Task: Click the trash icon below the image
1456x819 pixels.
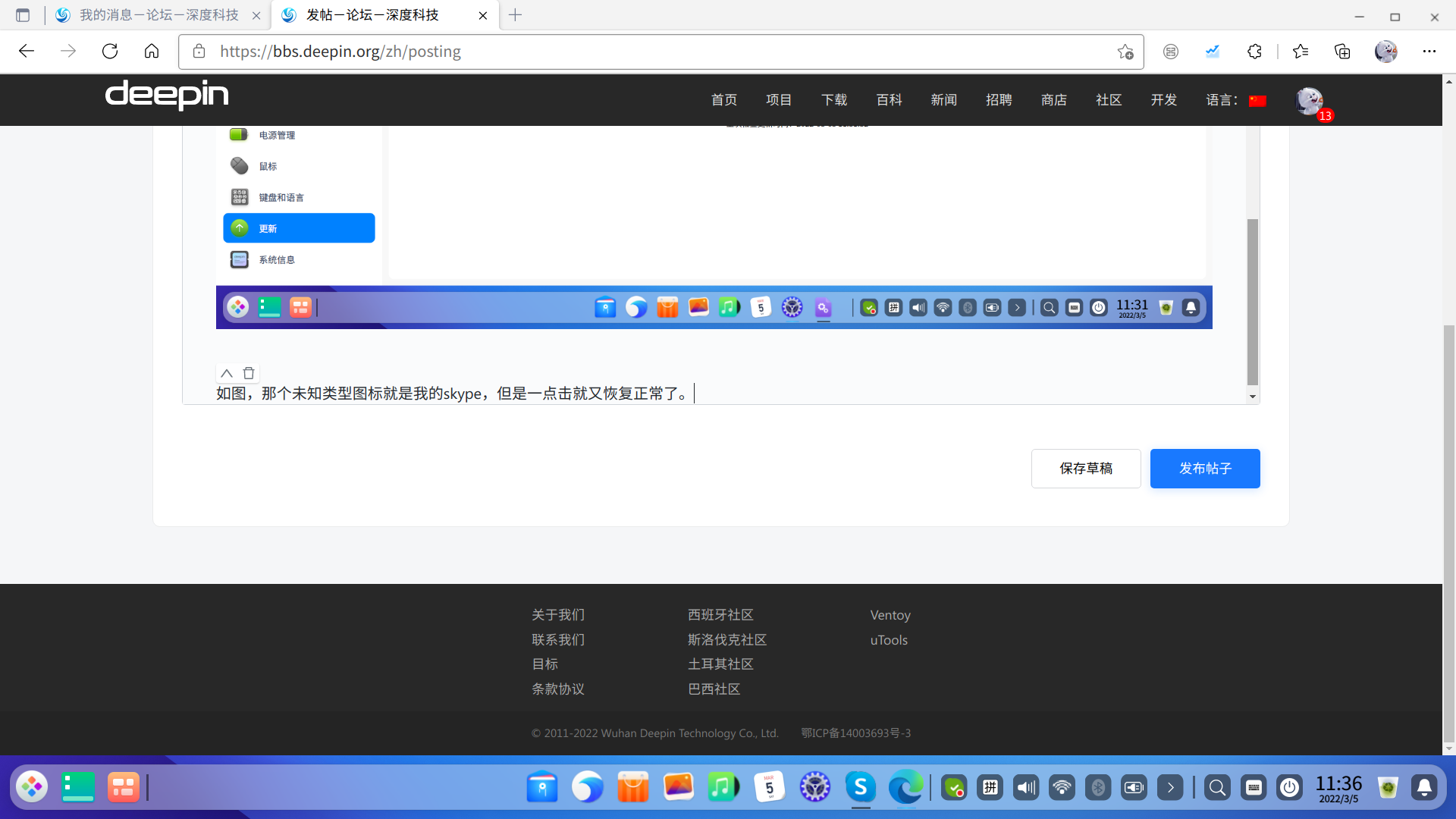Action: click(x=249, y=373)
